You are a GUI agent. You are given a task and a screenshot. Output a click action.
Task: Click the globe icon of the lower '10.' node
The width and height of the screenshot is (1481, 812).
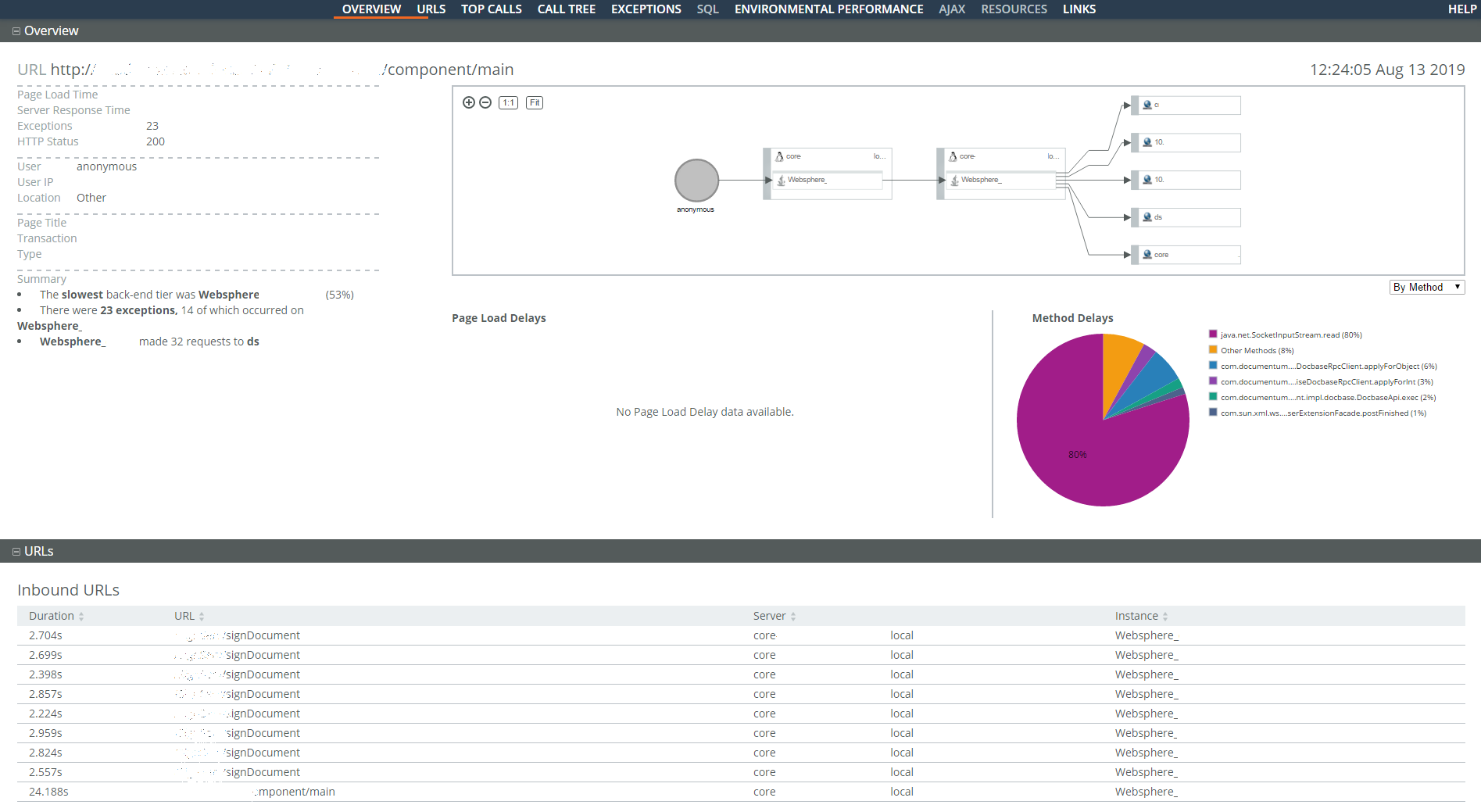(x=1147, y=180)
